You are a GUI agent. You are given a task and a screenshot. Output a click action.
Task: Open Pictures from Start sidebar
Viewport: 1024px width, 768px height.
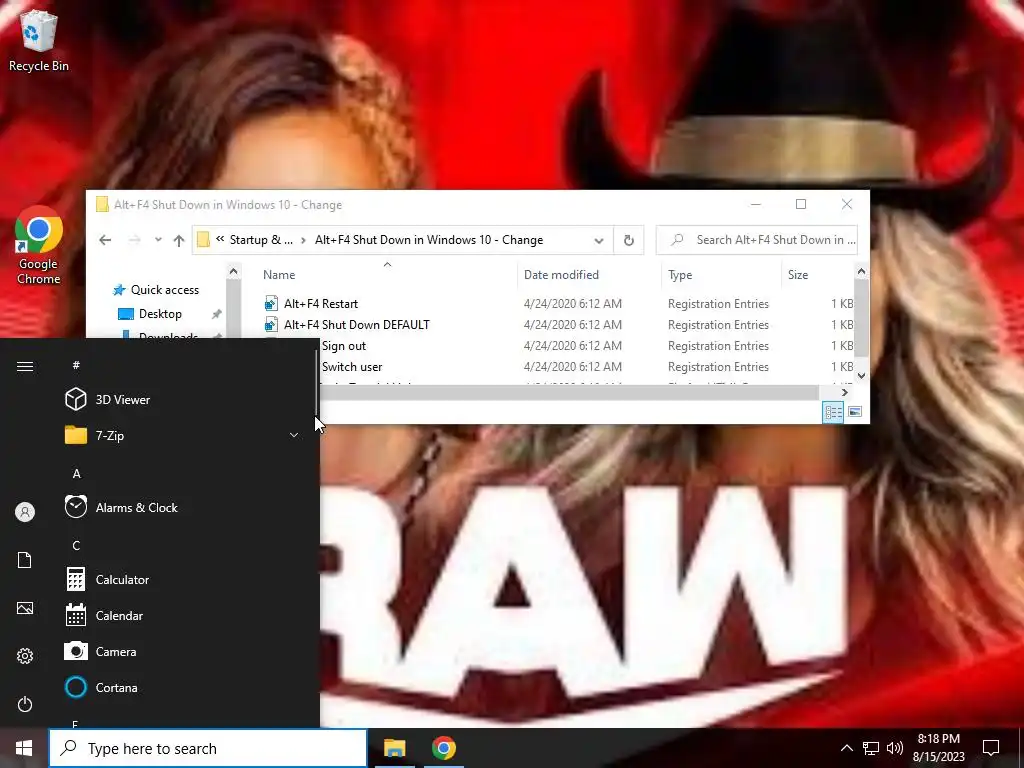[25, 608]
